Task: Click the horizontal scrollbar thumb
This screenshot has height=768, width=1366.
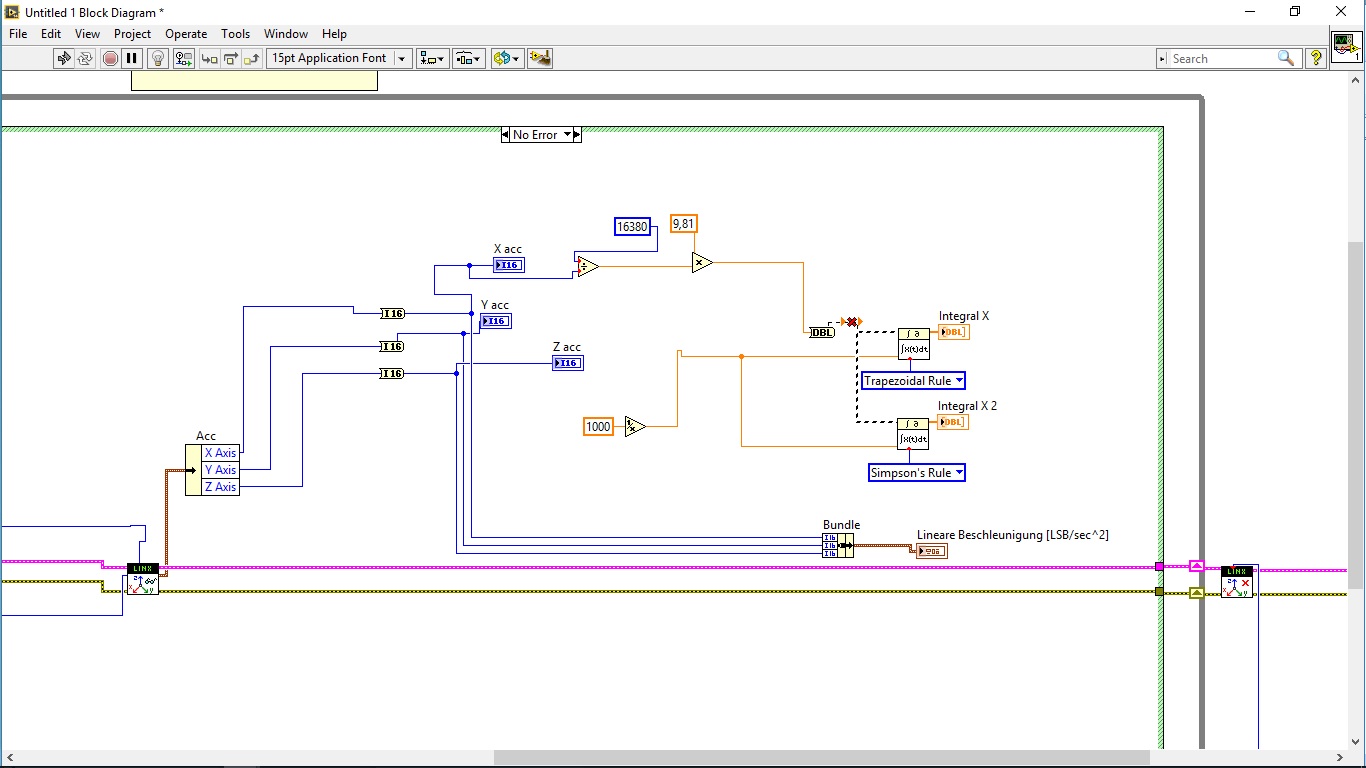Action: (820, 757)
